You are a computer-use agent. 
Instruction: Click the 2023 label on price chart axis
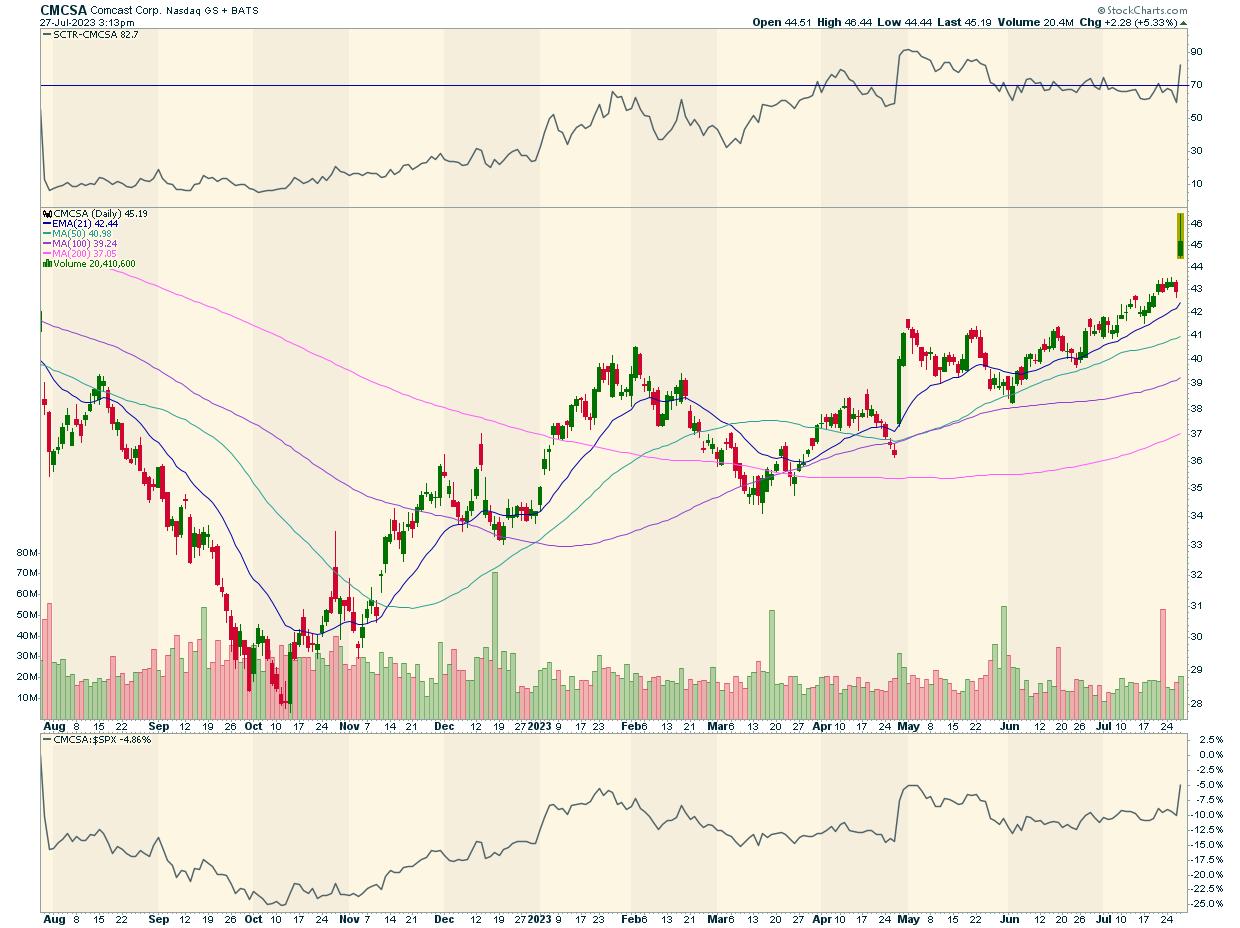[539, 724]
